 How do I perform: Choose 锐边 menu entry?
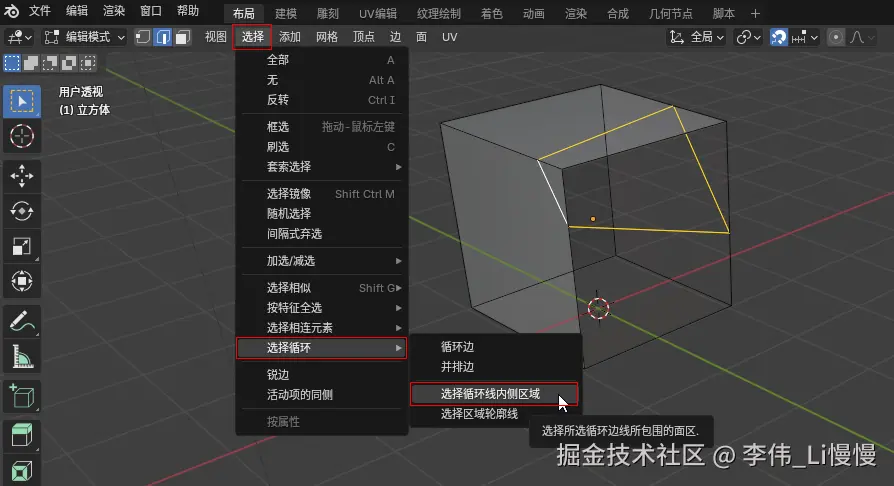[322, 375]
